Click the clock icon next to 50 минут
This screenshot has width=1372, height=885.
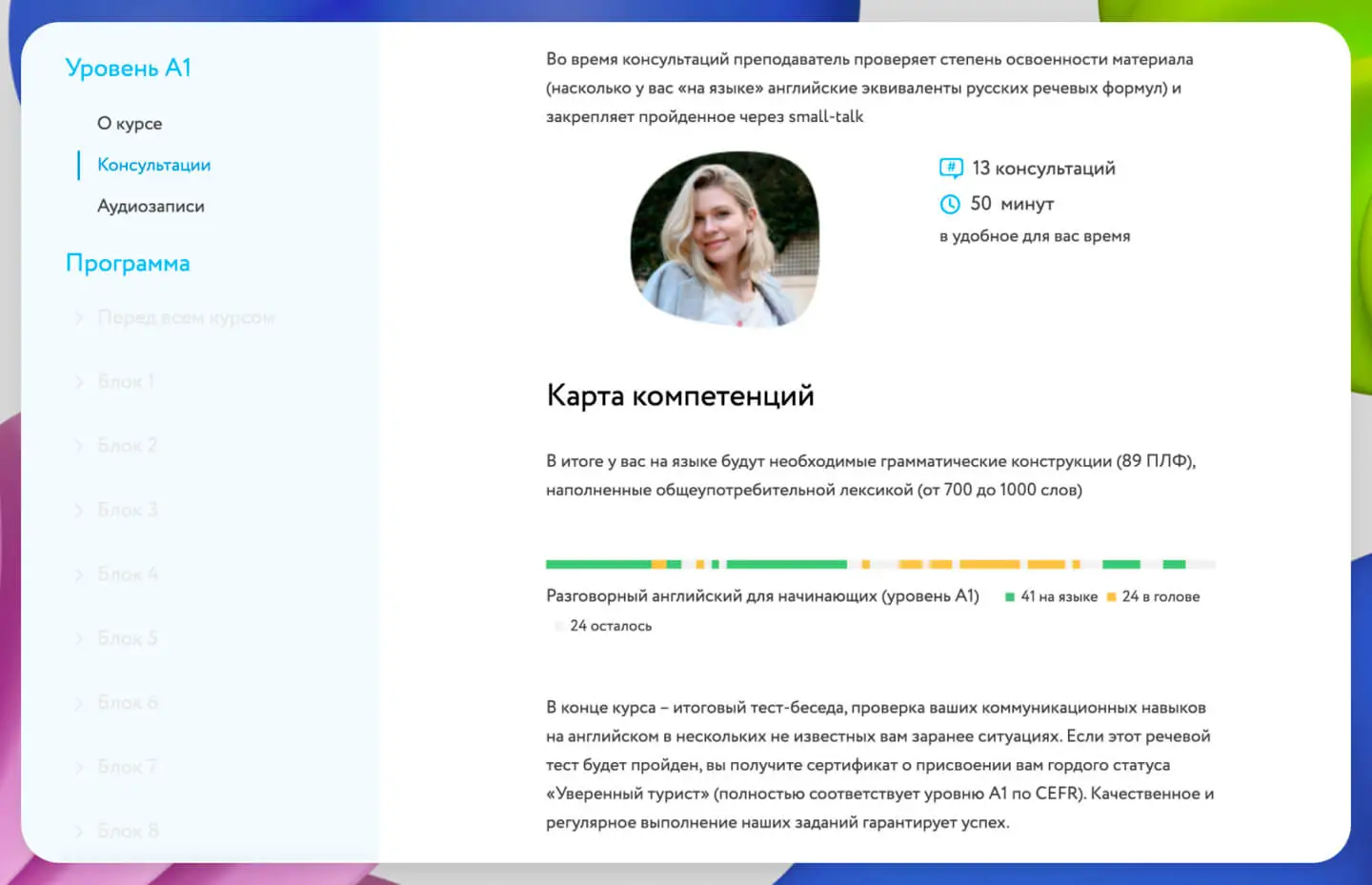coord(950,204)
